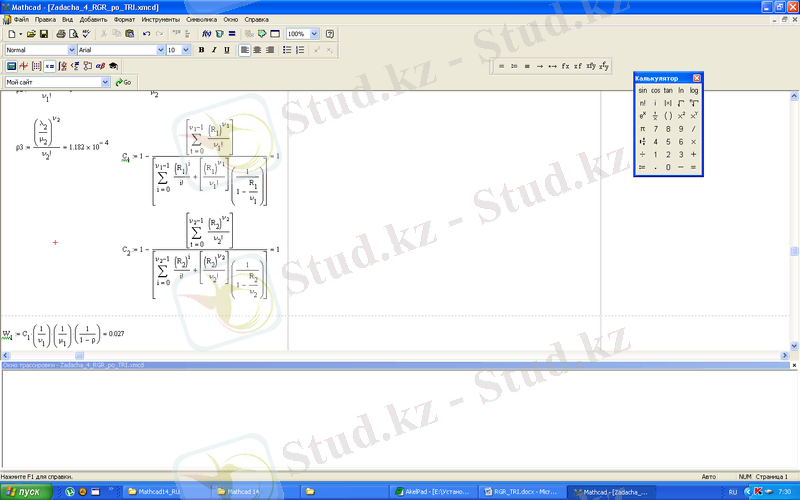Close the trace window panel
The image size is (800, 500).
pyautogui.click(x=794, y=365)
